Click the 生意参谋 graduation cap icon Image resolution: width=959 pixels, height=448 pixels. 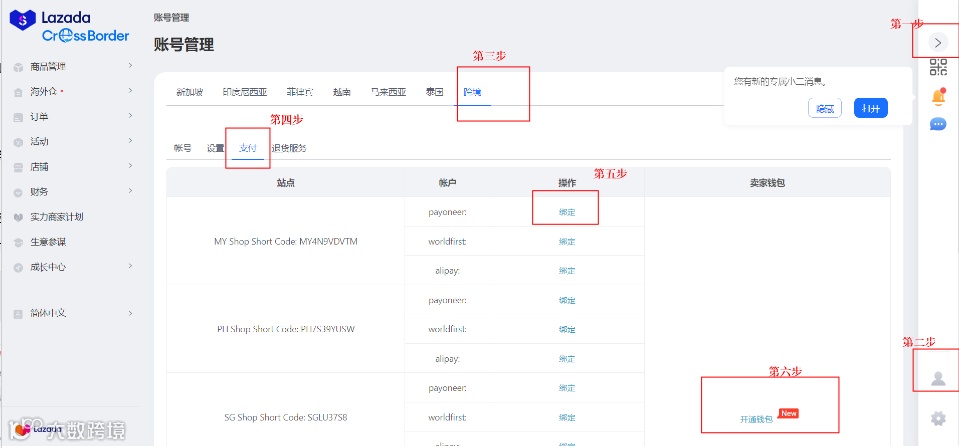coord(18,242)
